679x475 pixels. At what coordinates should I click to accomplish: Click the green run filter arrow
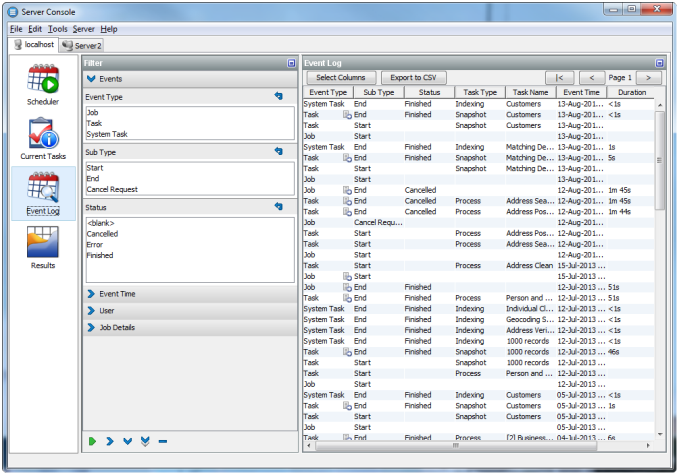point(92,441)
